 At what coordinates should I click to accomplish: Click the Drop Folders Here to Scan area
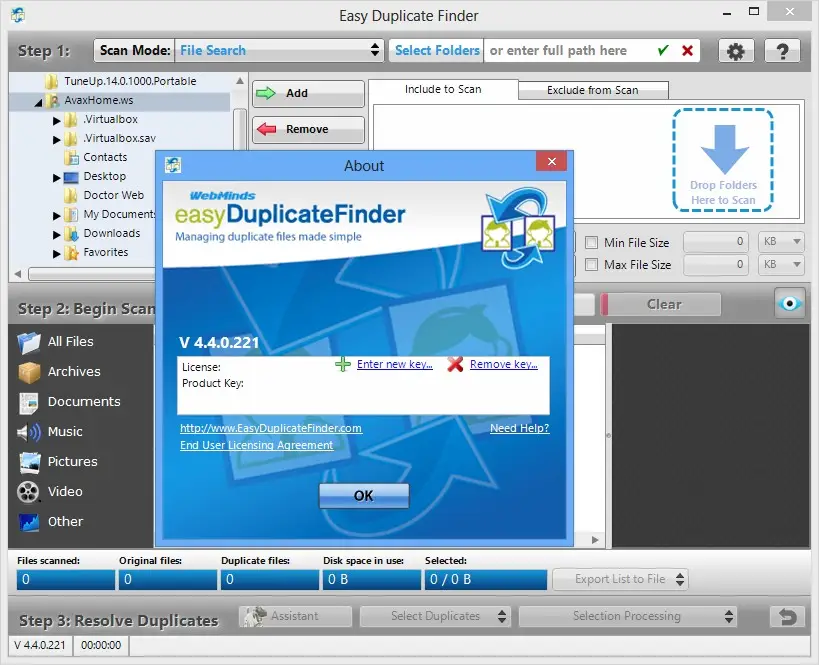coord(723,160)
